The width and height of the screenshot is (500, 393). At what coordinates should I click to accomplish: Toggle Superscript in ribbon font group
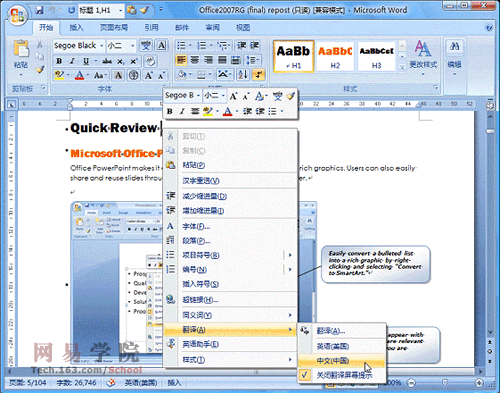point(133,61)
